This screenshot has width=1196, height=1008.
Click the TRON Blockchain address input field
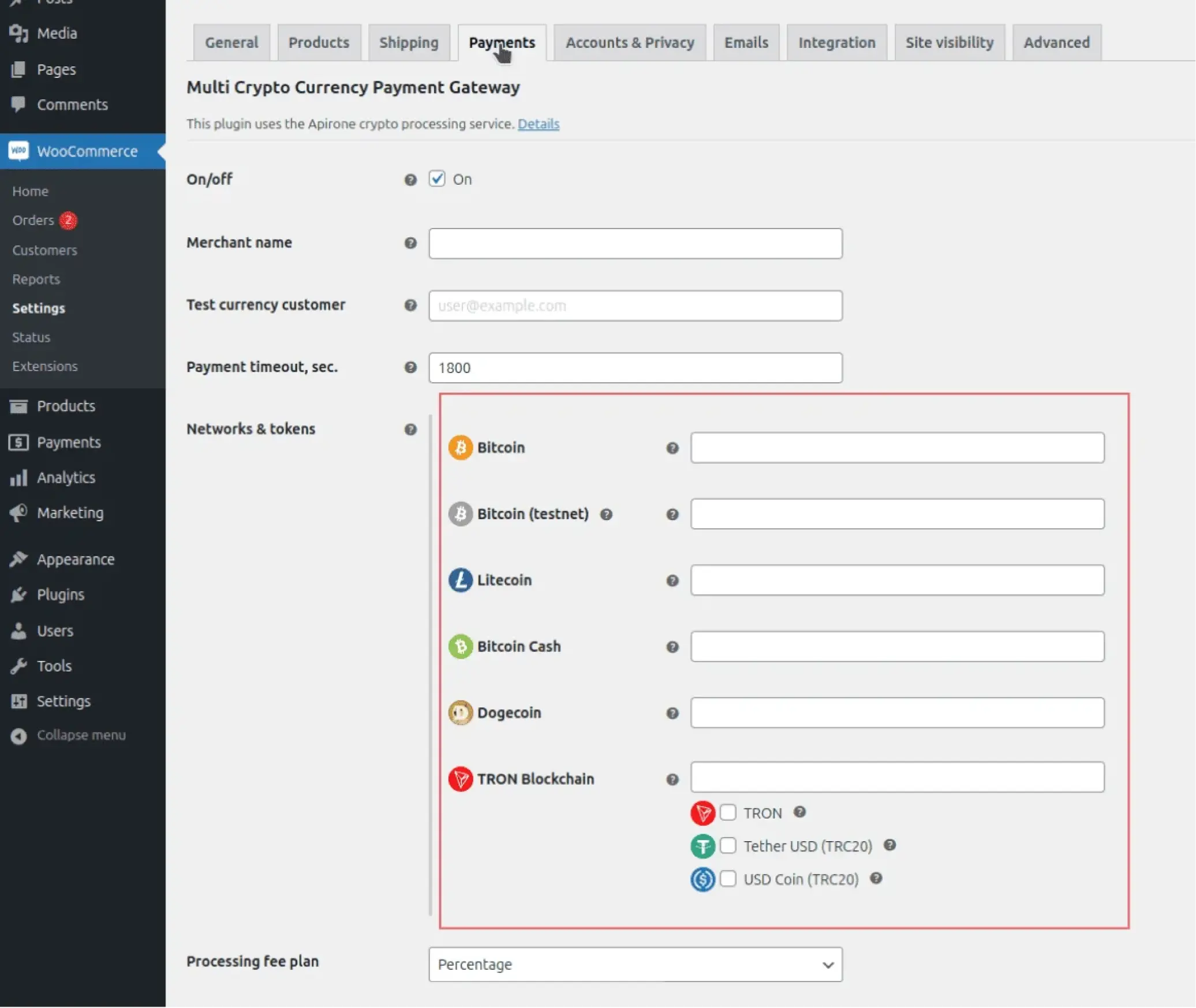point(898,778)
